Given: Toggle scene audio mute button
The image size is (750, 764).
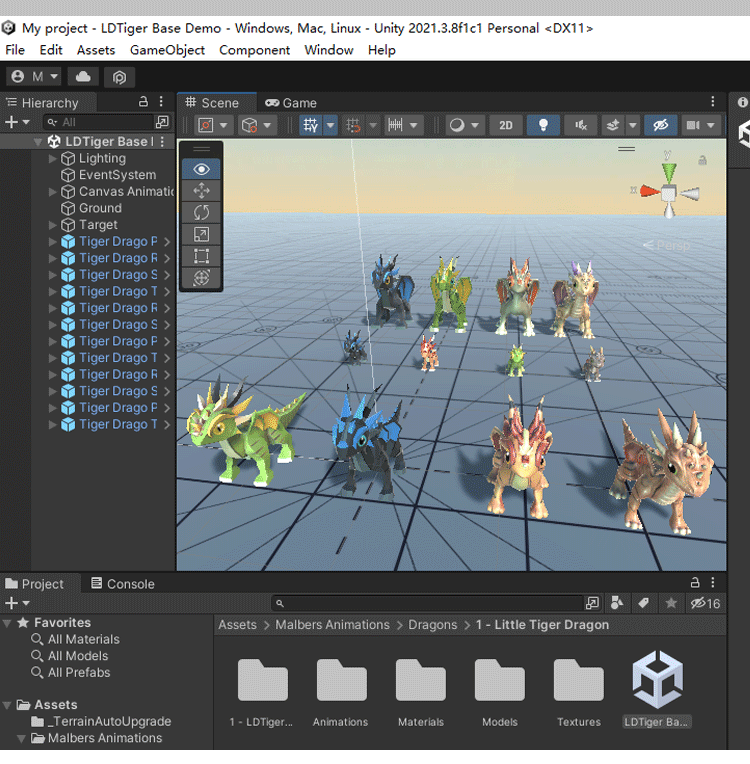Looking at the screenshot, I should point(580,125).
